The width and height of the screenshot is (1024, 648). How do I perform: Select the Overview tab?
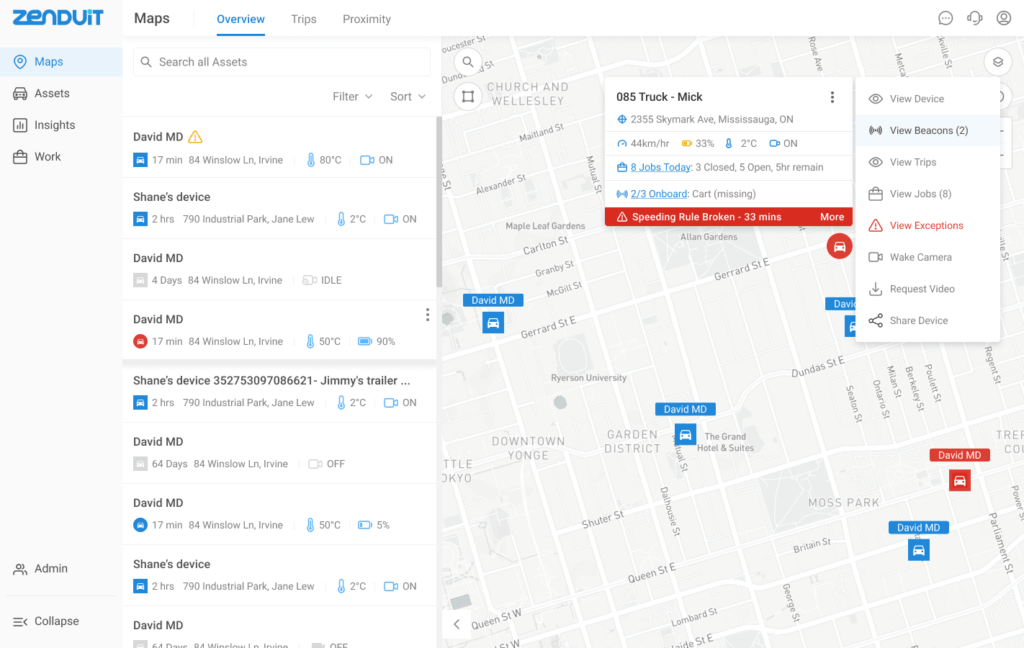(x=240, y=19)
